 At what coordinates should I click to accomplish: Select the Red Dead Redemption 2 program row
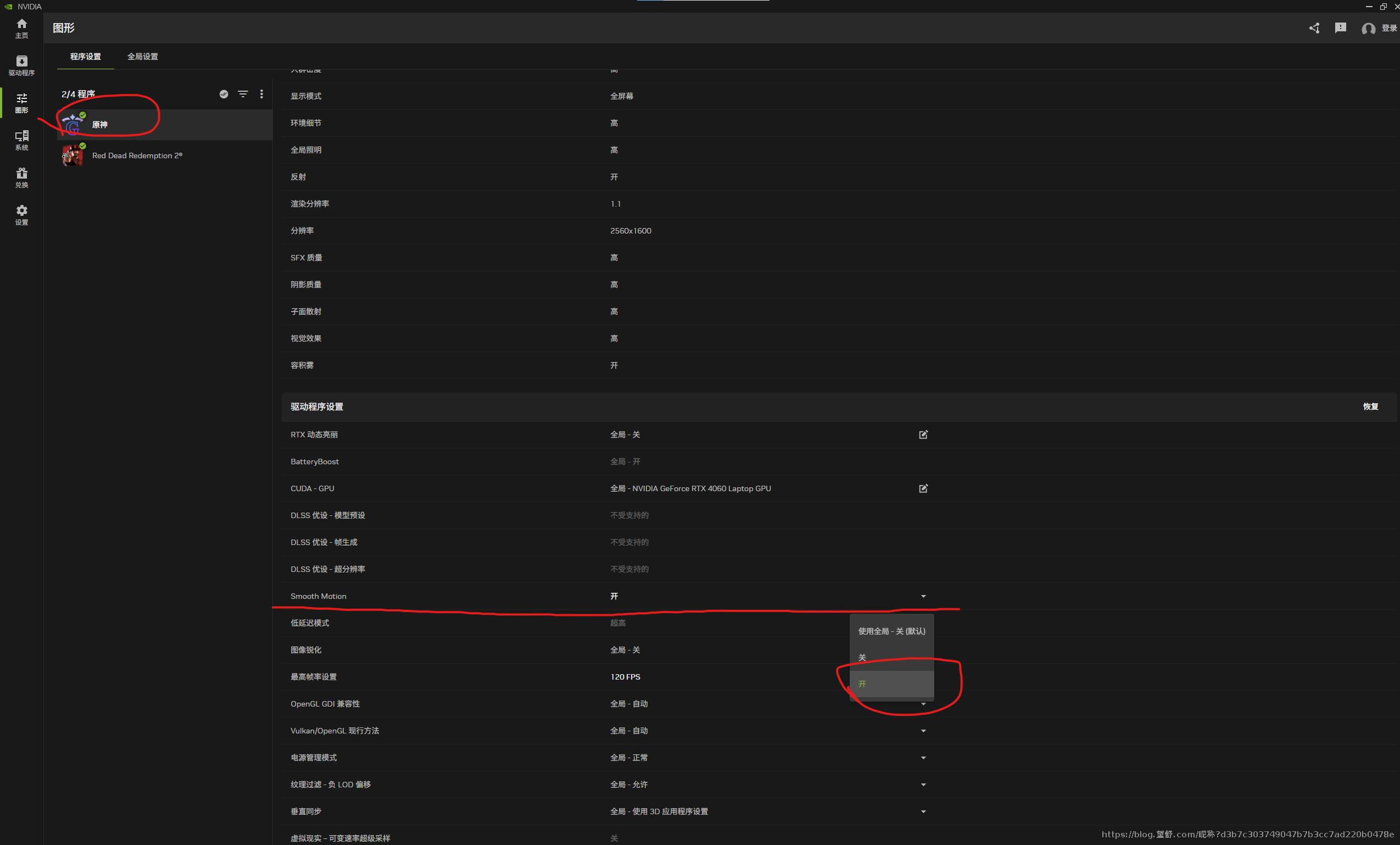click(x=165, y=155)
